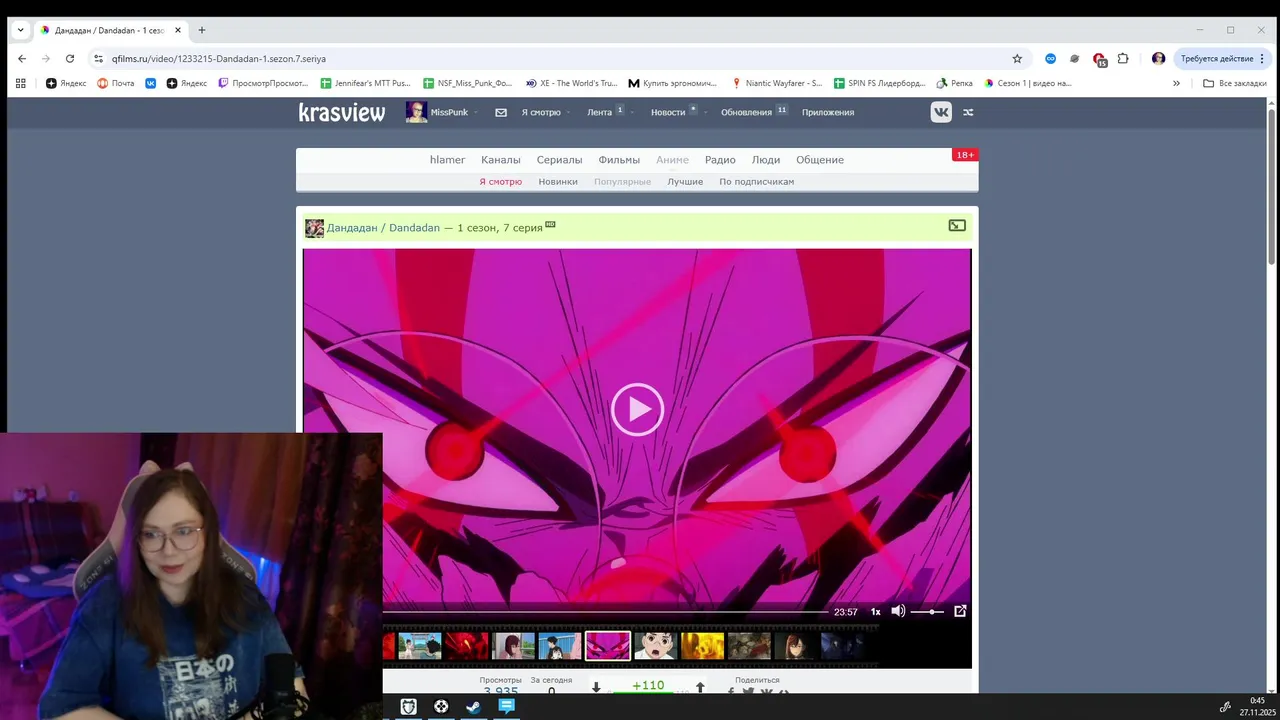1280x720 pixels.
Task: Select the wide-eyed boy with glasses thumbnail
Action: tap(655, 646)
